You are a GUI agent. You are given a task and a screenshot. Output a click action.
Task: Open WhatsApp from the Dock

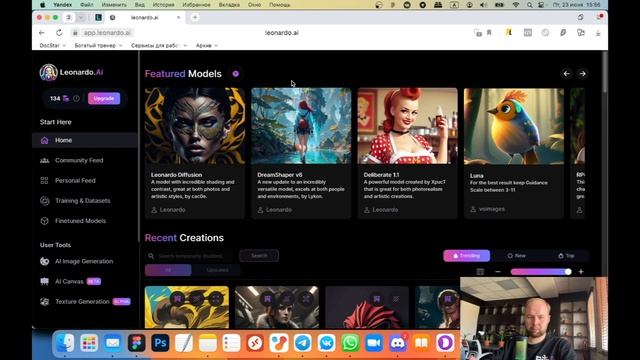[350, 343]
